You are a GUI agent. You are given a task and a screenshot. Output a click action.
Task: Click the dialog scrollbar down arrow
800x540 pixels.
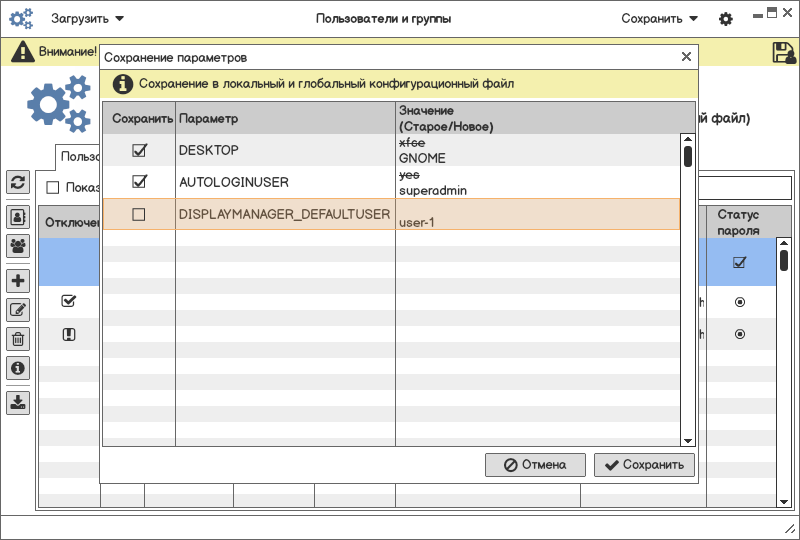[687, 440]
